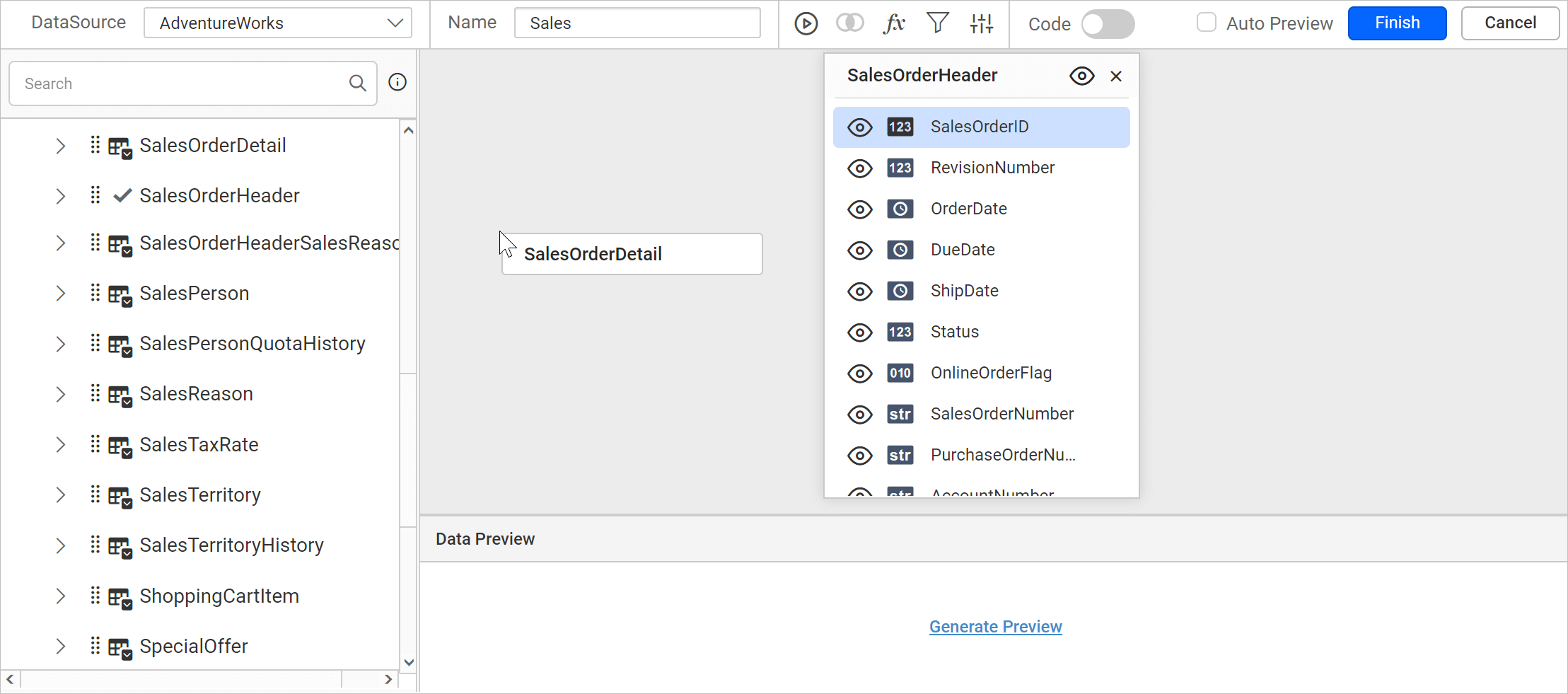Screen dimensions: 1568x694
Task: Open the join editor with the overlapping circles icon
Action: pos(849,23)
